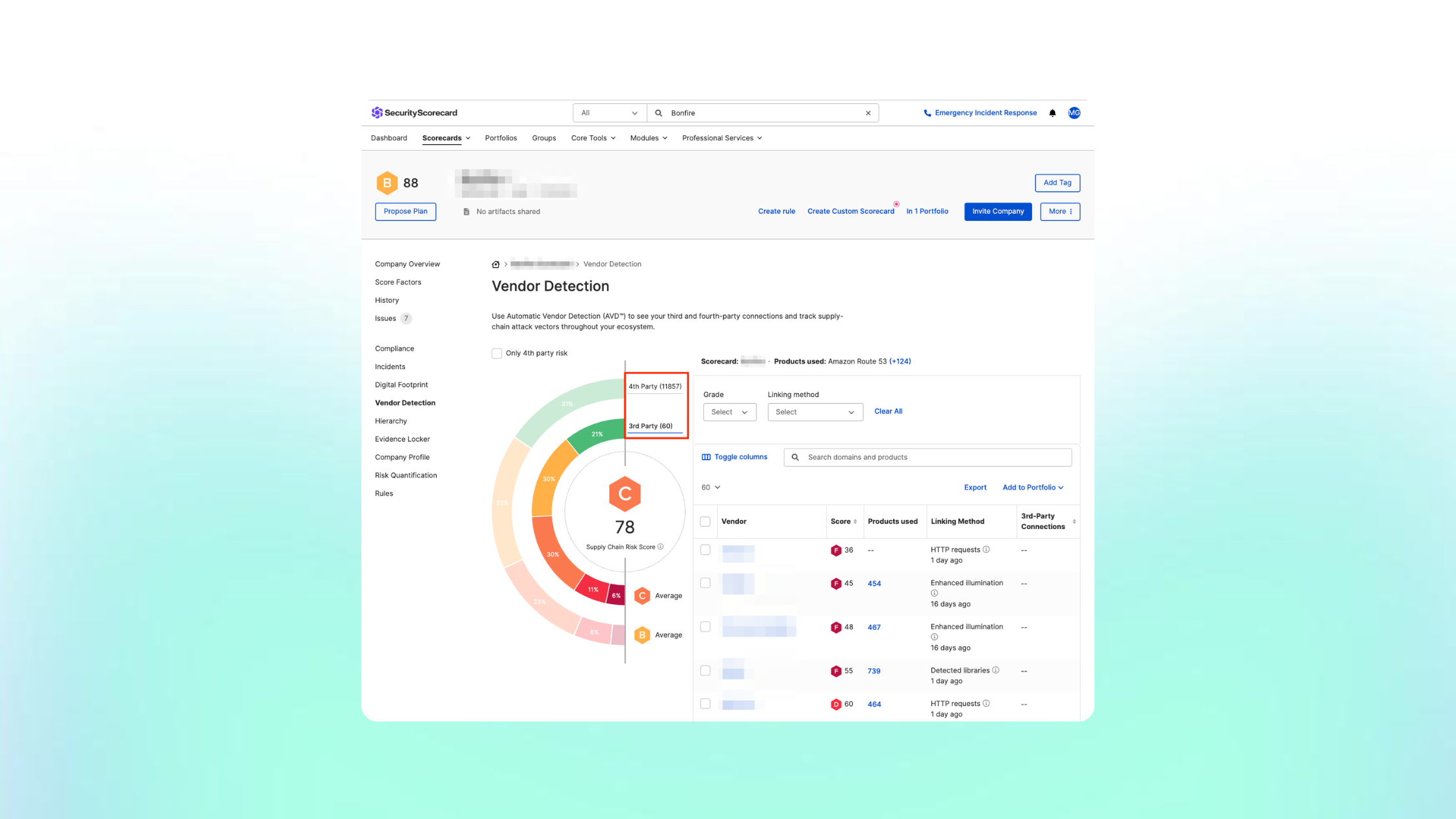Clear the Bonfire search with the X icon

point(868,113)
